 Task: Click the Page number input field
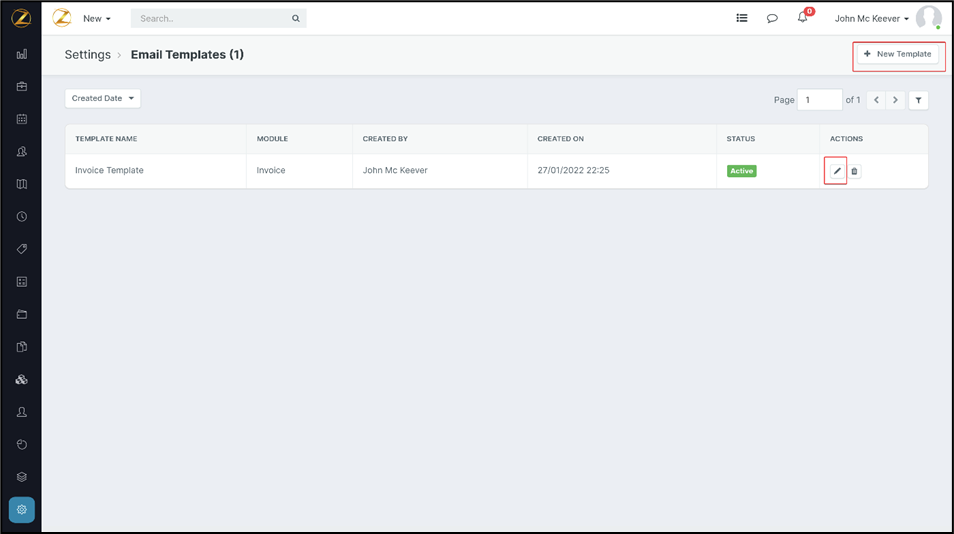[x=820, y=100]
